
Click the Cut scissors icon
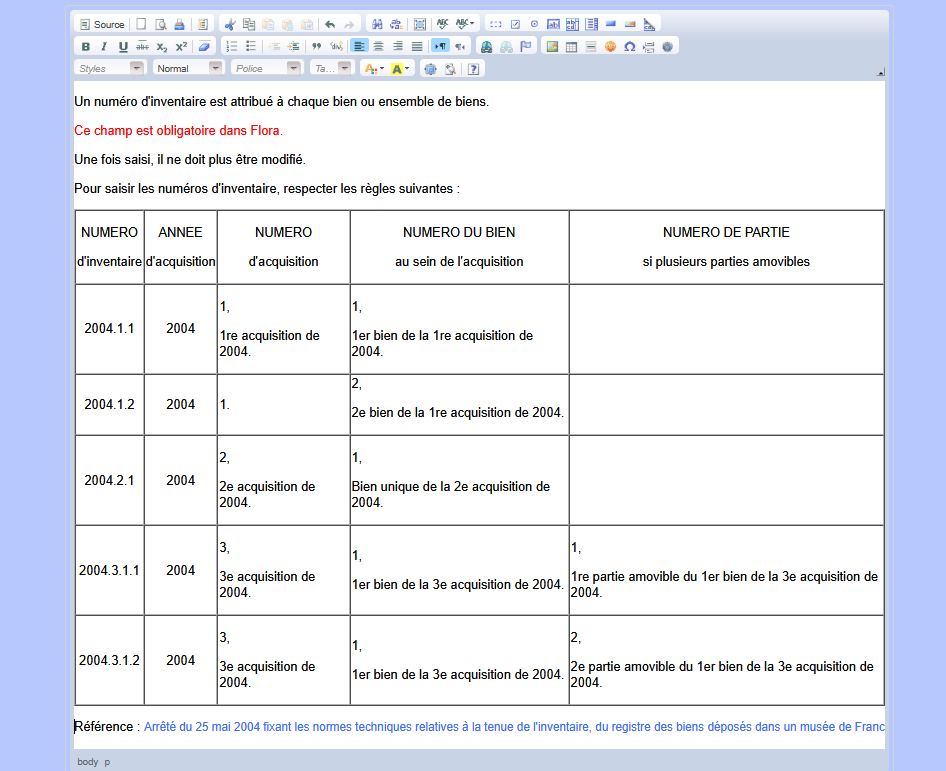pyautogui.click(x=230, y=24)
